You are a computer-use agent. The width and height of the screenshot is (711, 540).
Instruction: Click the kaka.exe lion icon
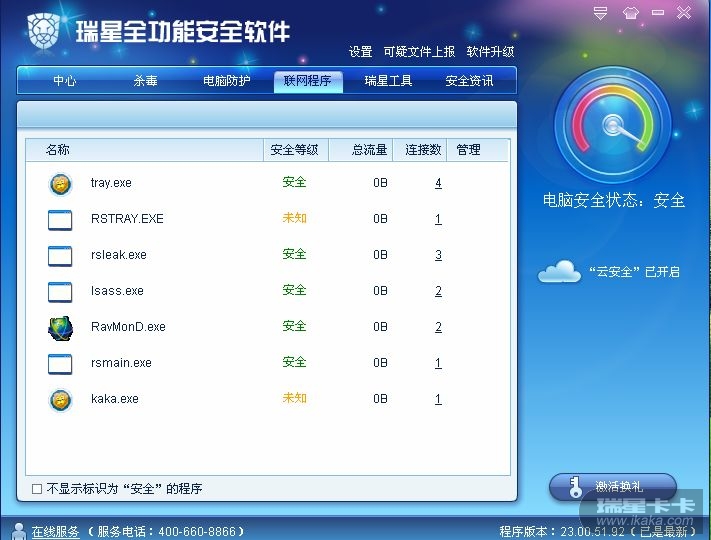tap(60, 400)
